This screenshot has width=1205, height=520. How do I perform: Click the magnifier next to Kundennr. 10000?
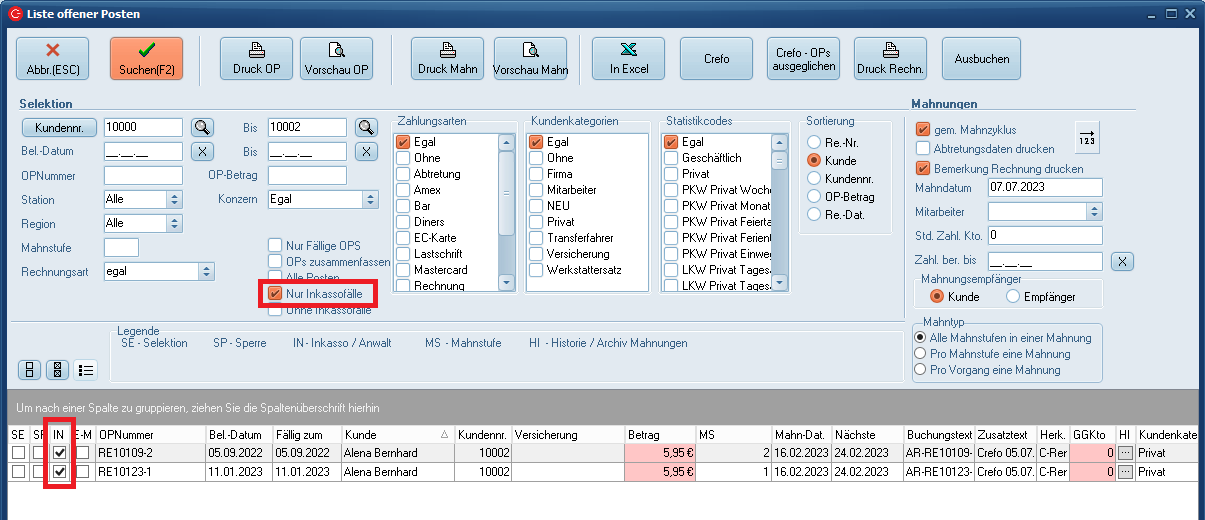[203, 127]
